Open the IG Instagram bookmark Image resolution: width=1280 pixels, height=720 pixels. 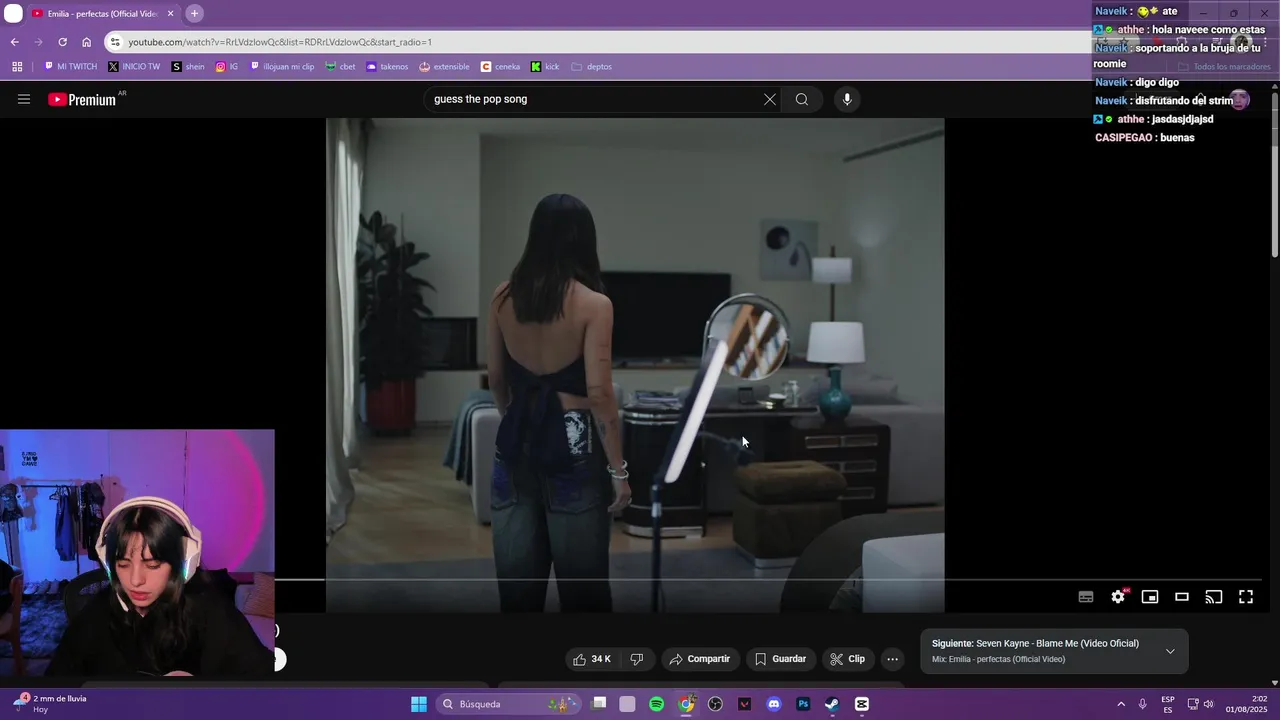[x=227, y=67]
